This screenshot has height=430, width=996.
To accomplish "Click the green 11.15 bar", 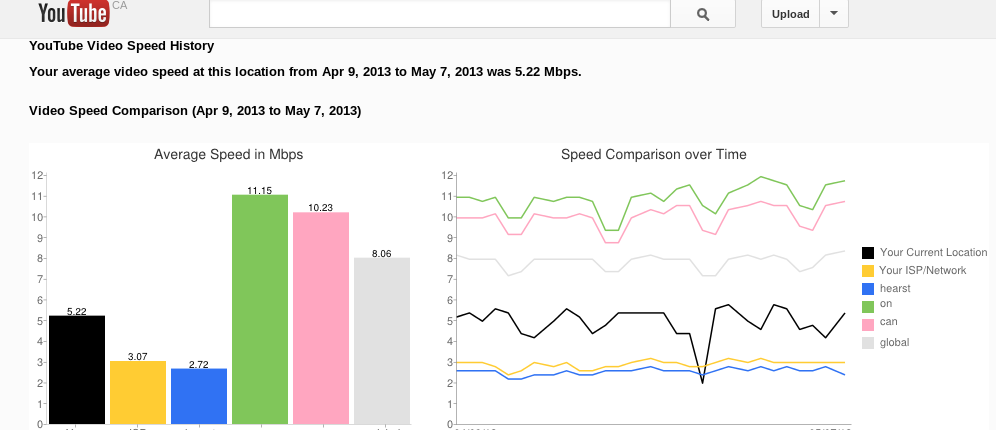I will tap(260, 309).
